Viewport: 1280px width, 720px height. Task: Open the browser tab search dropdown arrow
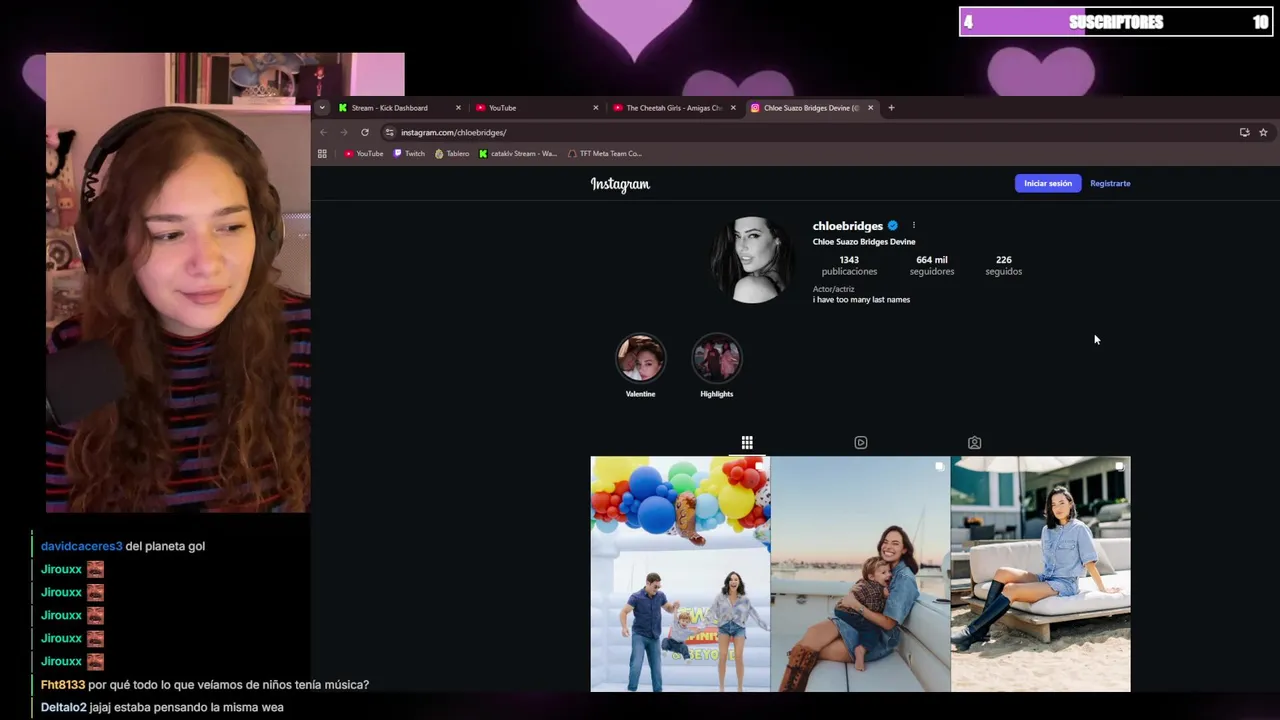click(322, 108)
